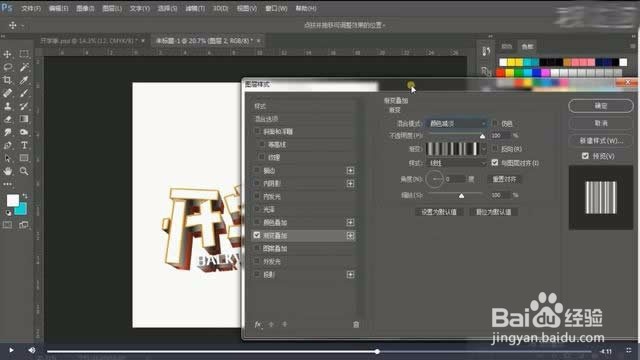This screenshot has height=360, width=640.
Task: Toggle the 预览(V) preview checkbox
Action: [585, 156]
